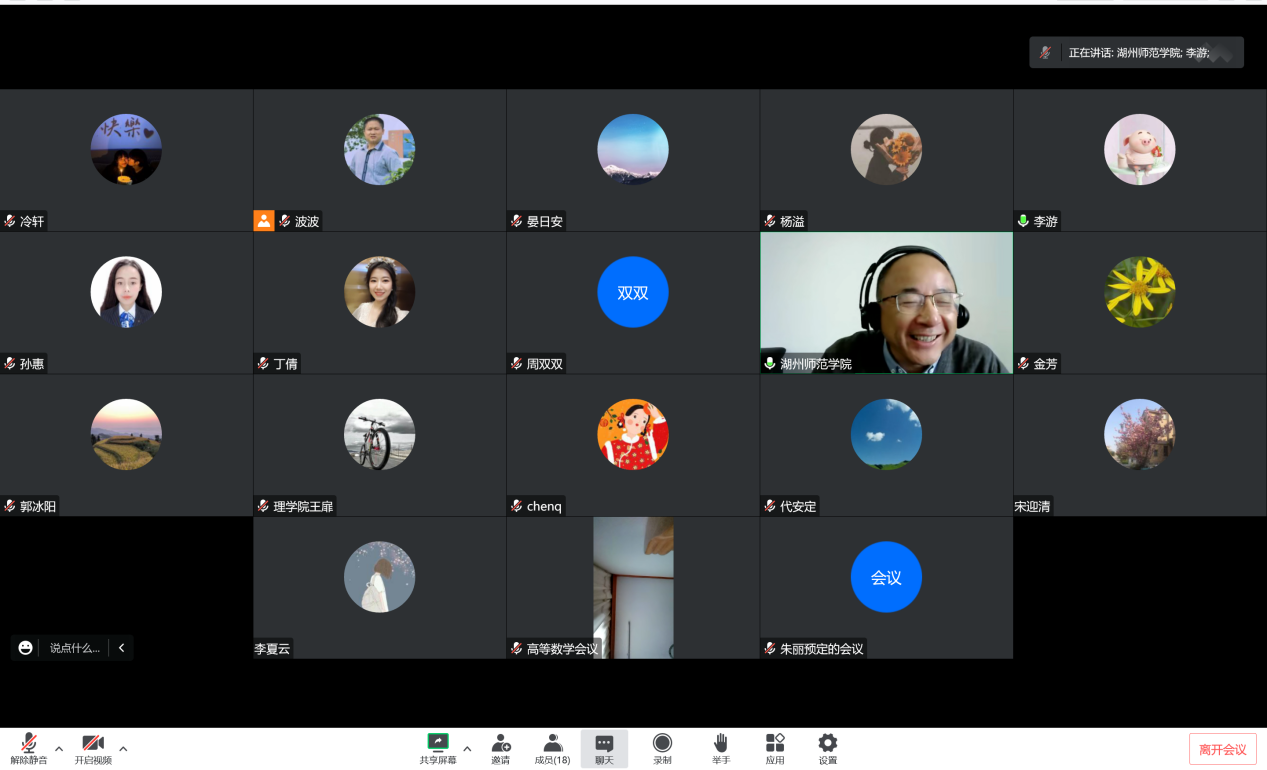Select the 周双双 participant tile

click(x=632, y=303)
